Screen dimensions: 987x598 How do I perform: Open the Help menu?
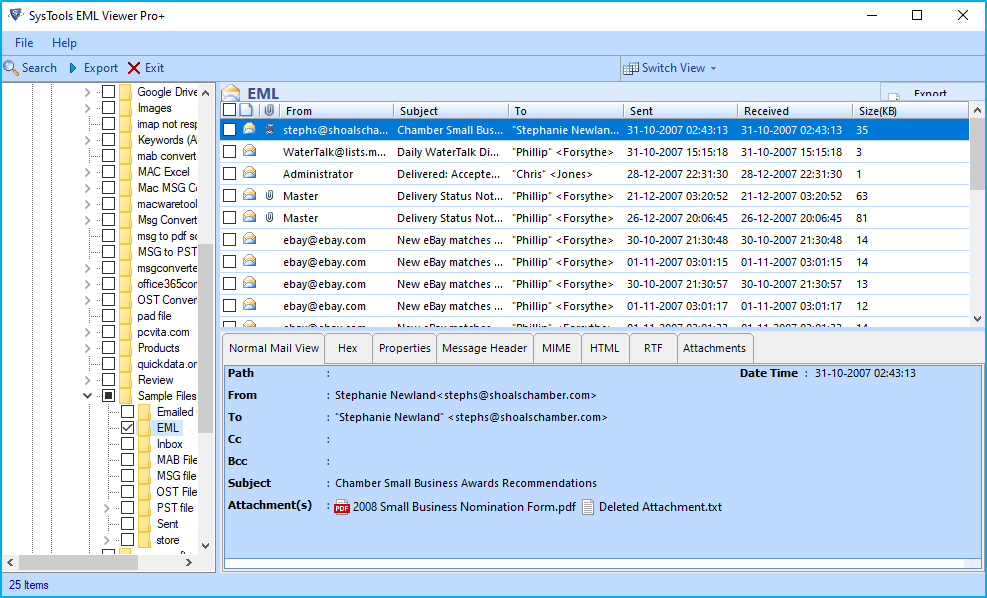(64, 43)
